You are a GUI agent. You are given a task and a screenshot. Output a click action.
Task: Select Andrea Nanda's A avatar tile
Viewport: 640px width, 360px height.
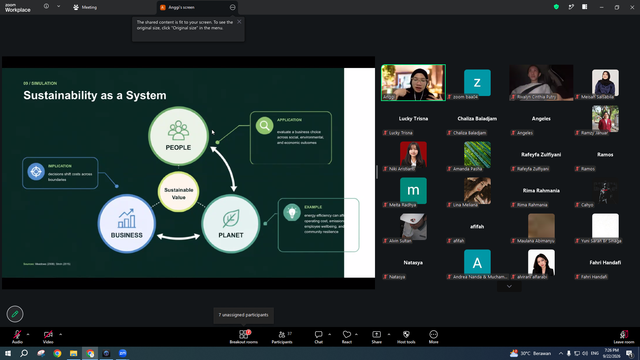click(477, 262)
